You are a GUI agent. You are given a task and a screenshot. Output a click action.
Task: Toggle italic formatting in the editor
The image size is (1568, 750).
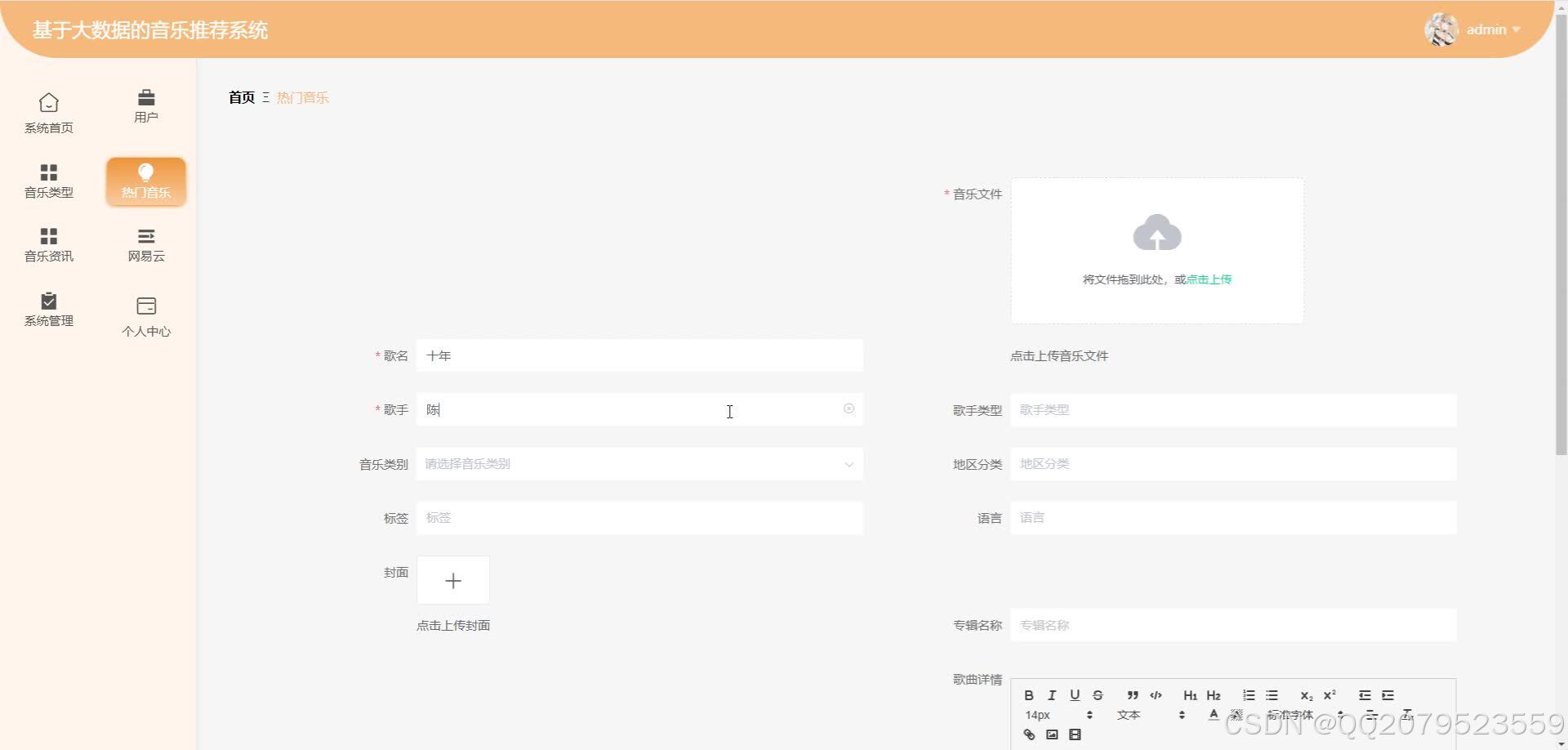(1052, 694)
